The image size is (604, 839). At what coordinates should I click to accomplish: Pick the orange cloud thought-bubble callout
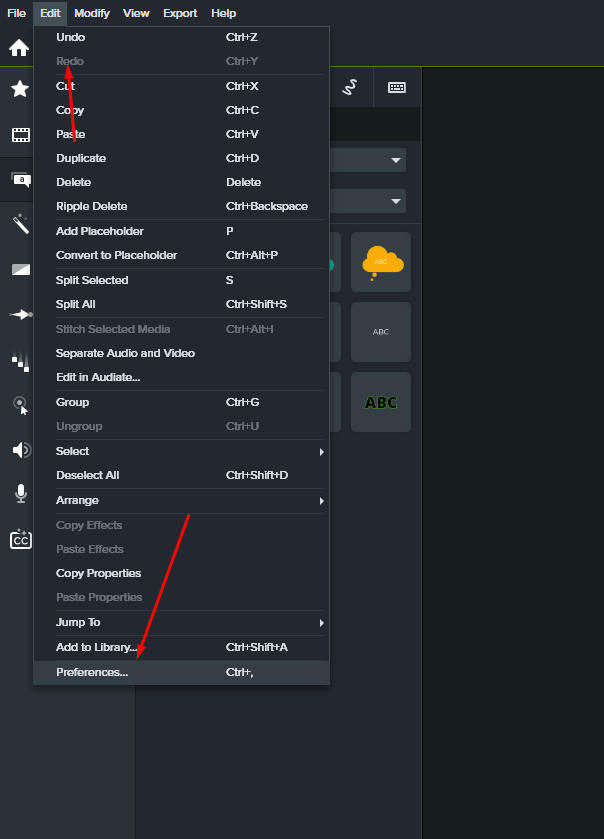pos(381,262)
